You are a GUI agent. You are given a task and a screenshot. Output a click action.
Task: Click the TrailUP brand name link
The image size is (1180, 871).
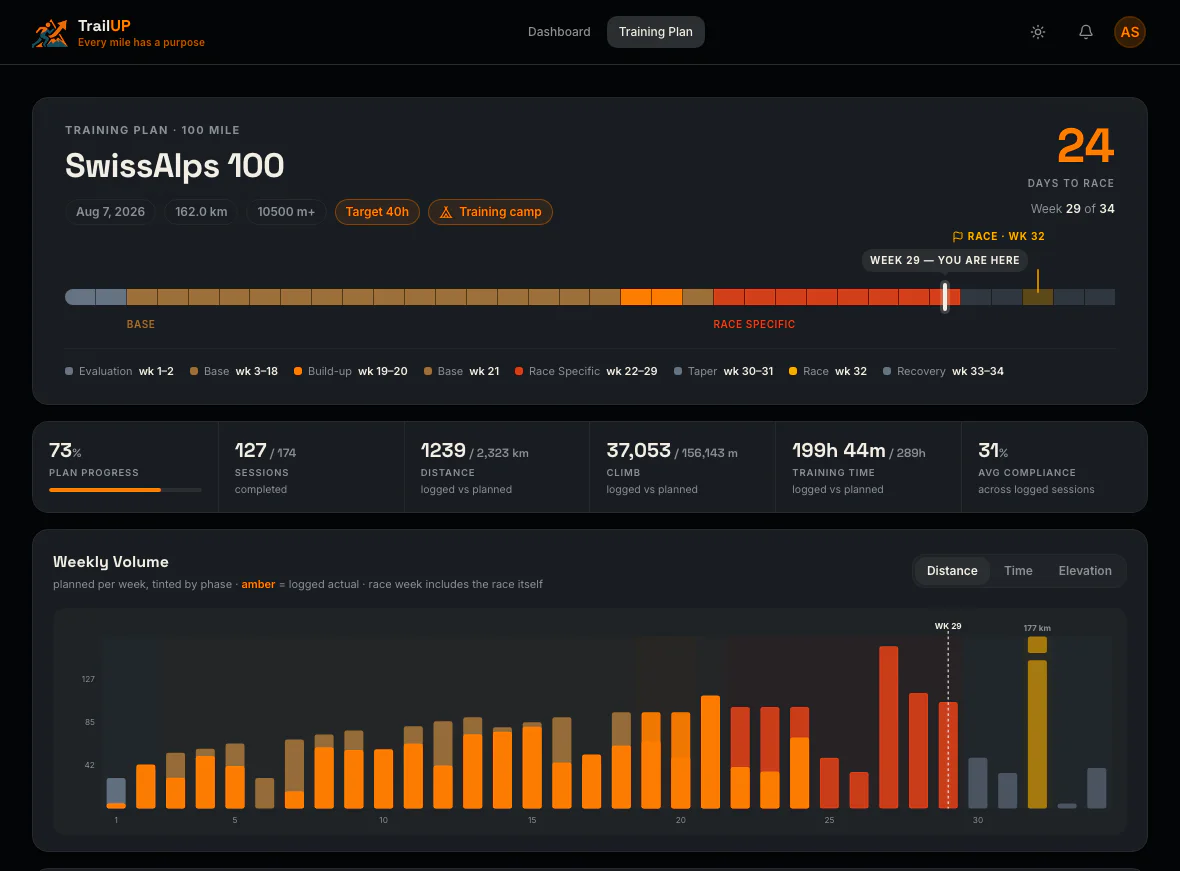104,26
